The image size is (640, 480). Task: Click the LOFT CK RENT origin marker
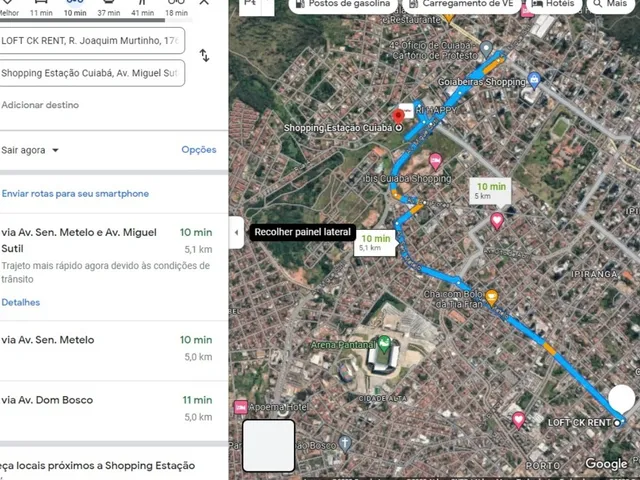[619, 423]
